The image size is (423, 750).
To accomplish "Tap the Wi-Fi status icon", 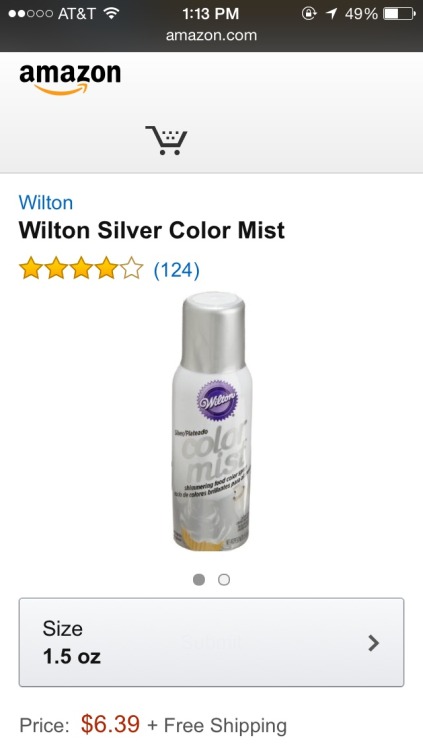I will click(111, 14).
